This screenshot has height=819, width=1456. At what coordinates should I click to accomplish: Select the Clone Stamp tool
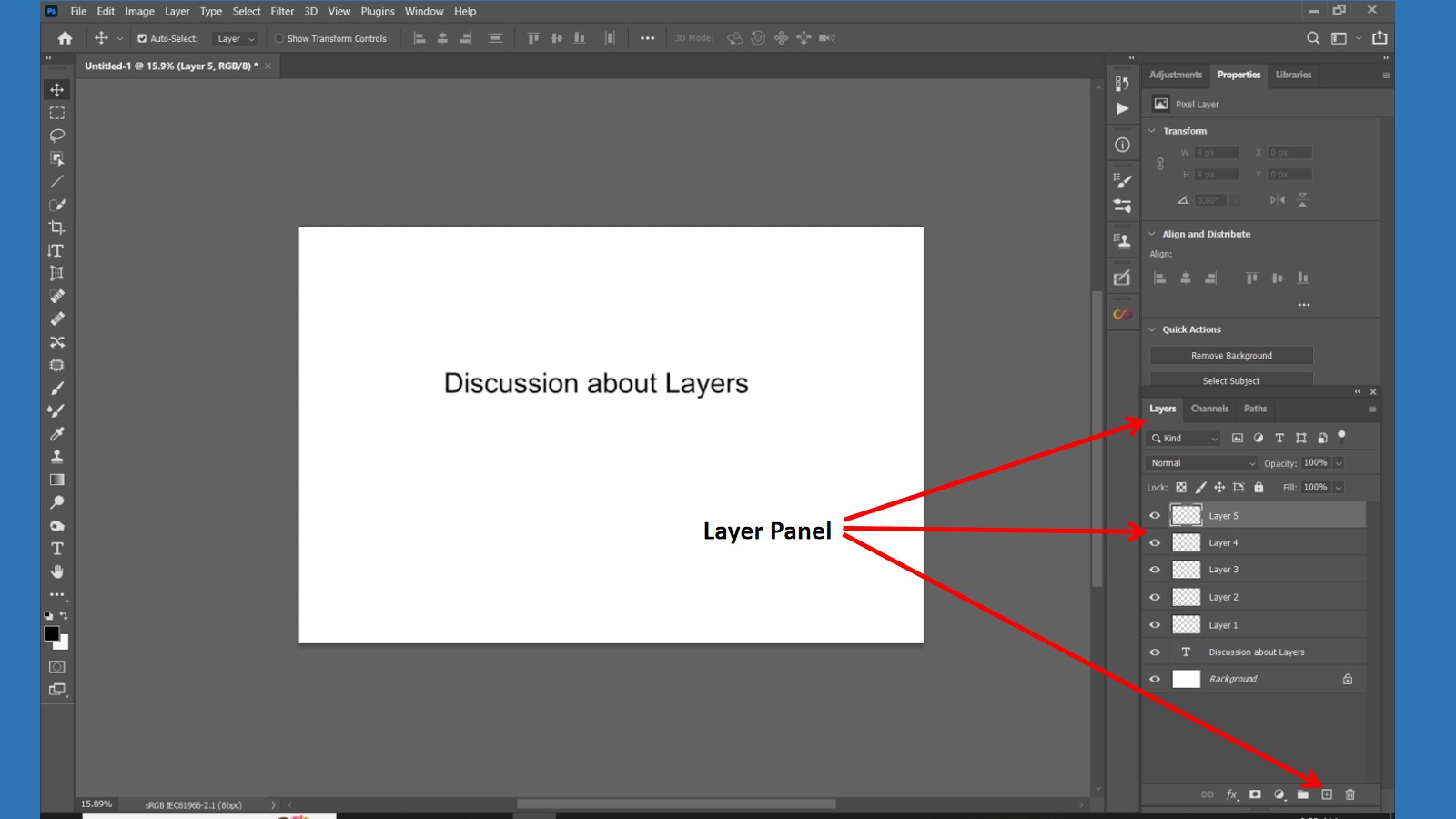(x=56, y=456)
